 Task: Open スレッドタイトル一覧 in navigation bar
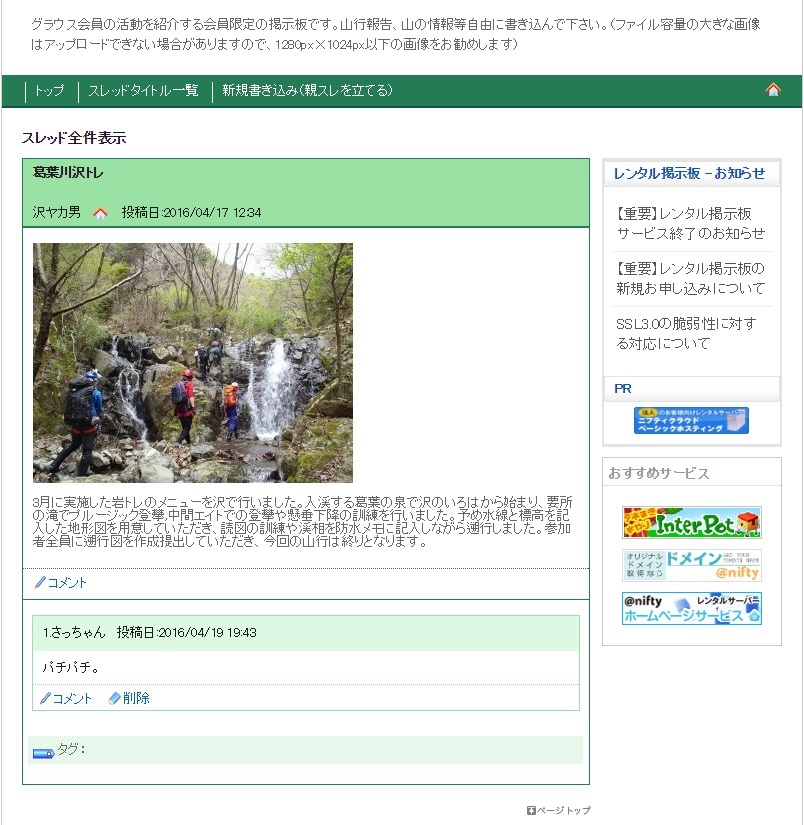(x=143, y=90)
